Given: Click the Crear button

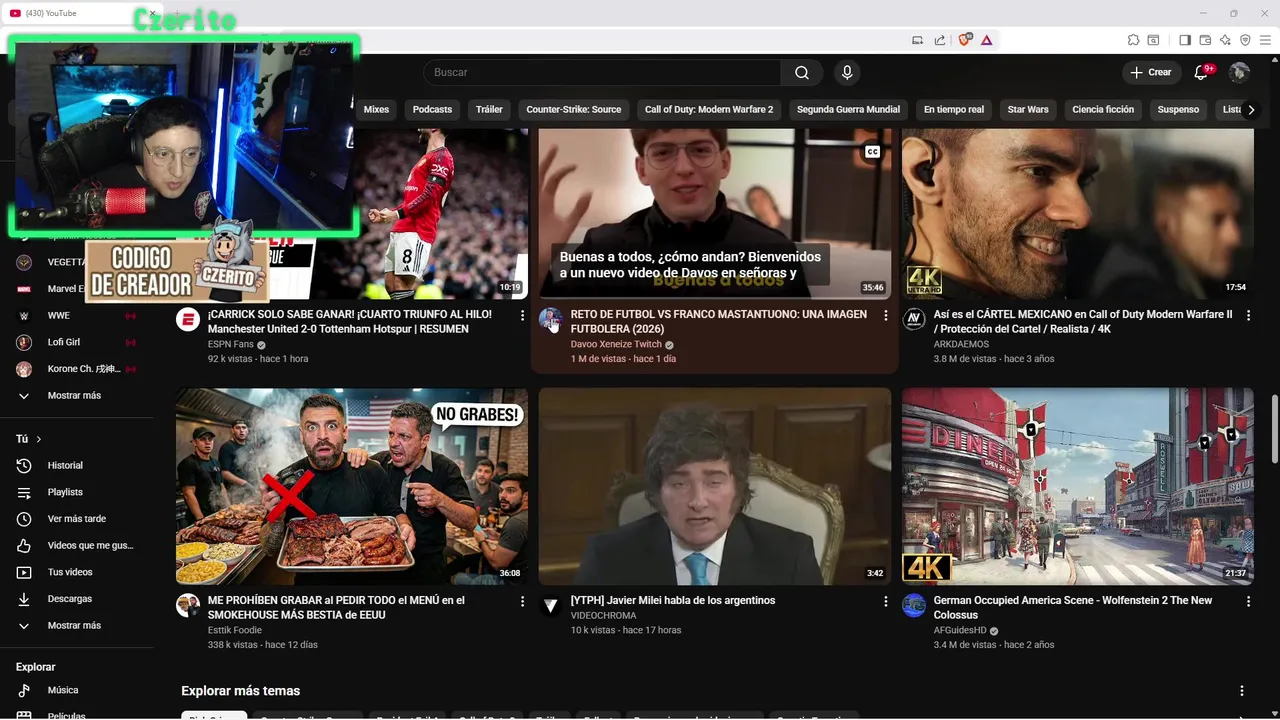Looking at the screenshot, I should click(1151, 72).
